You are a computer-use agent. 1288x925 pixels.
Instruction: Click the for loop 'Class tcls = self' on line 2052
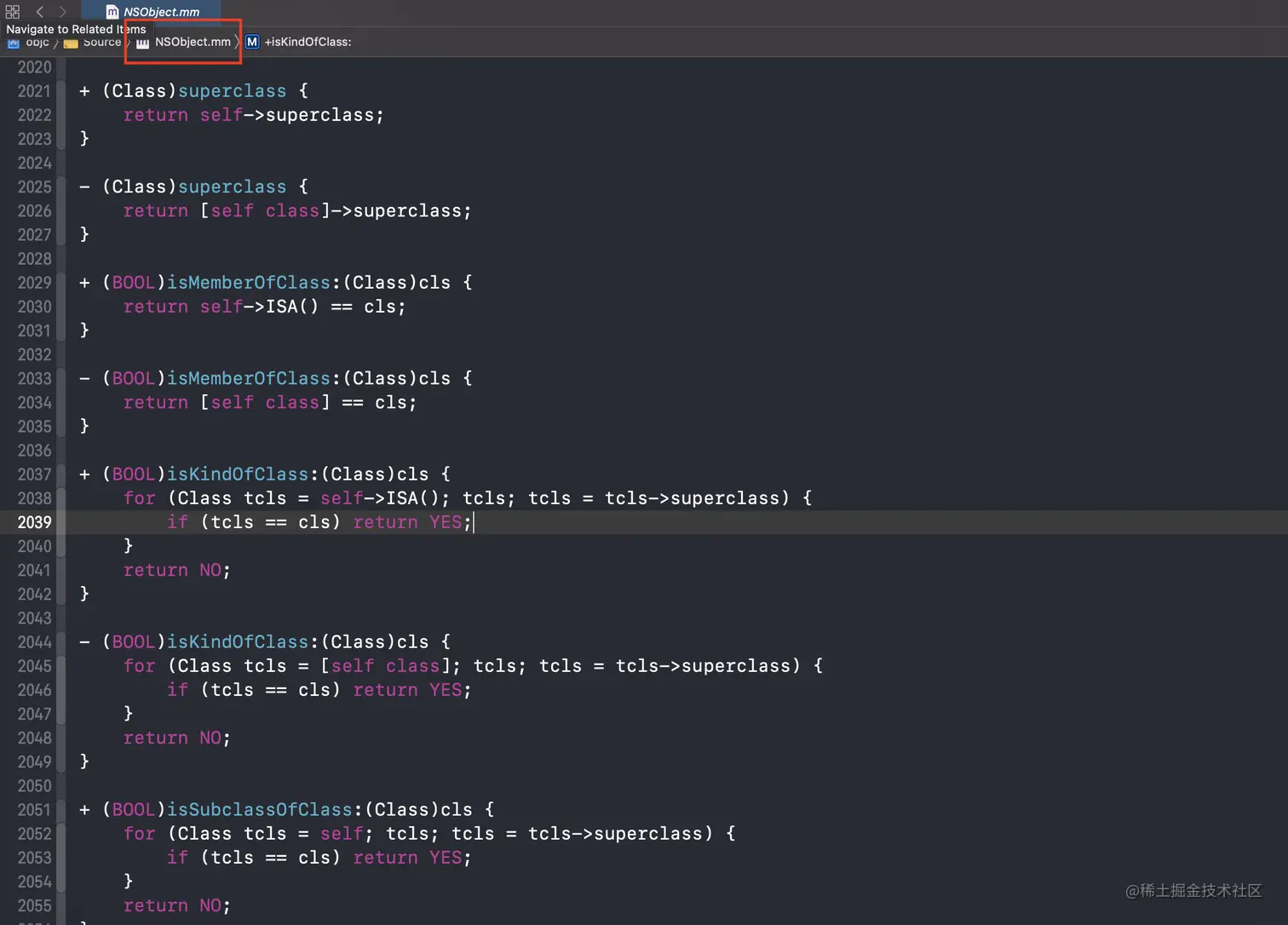(x=429, y=834)
